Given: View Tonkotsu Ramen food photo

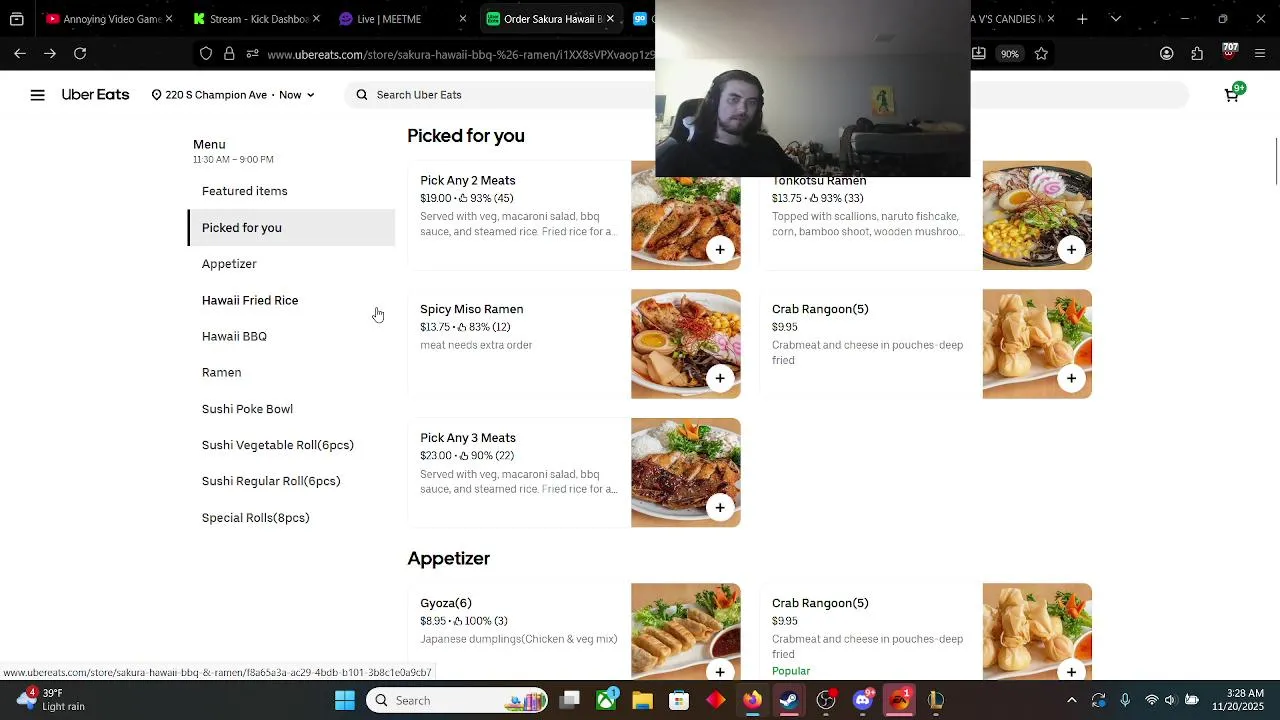Looking at the screenshot, I should pos(1037,215).
